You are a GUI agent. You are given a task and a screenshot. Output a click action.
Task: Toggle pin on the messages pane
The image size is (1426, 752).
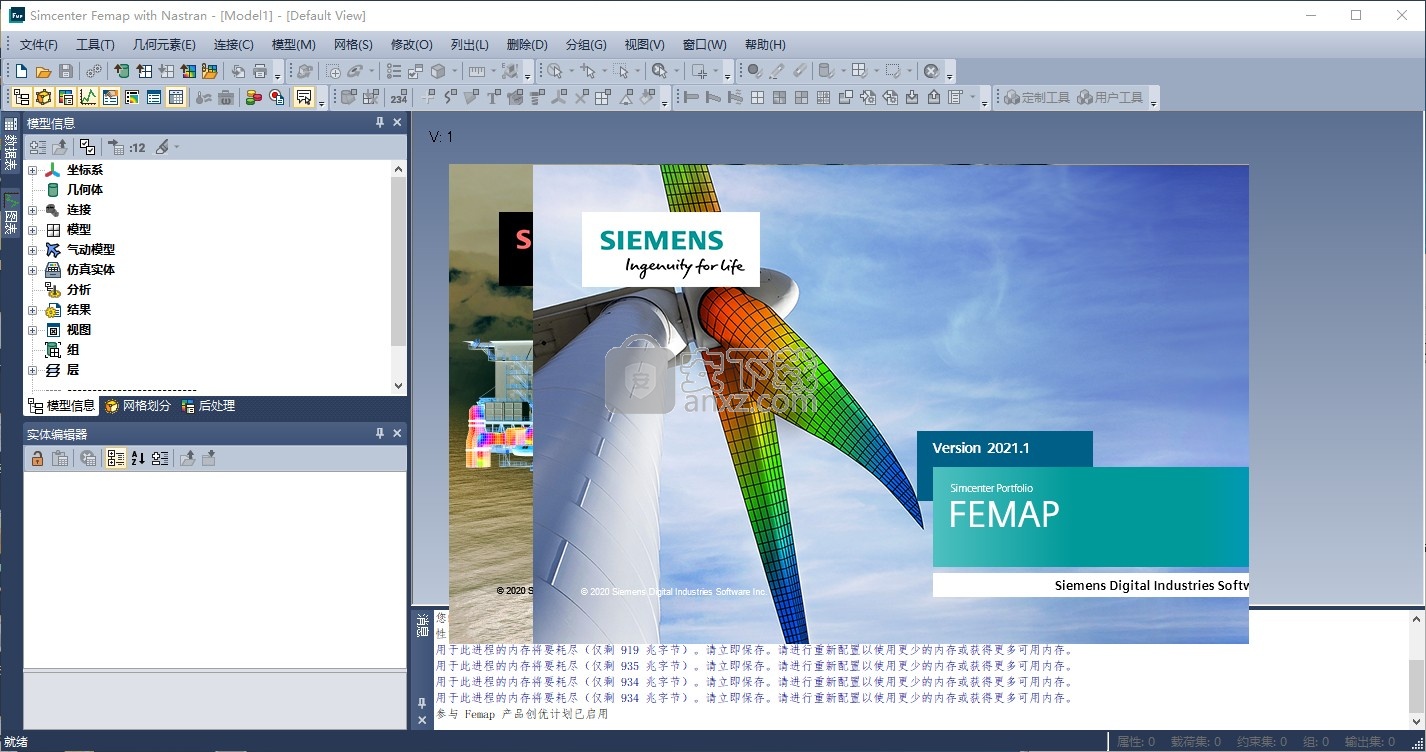(422, 703)
